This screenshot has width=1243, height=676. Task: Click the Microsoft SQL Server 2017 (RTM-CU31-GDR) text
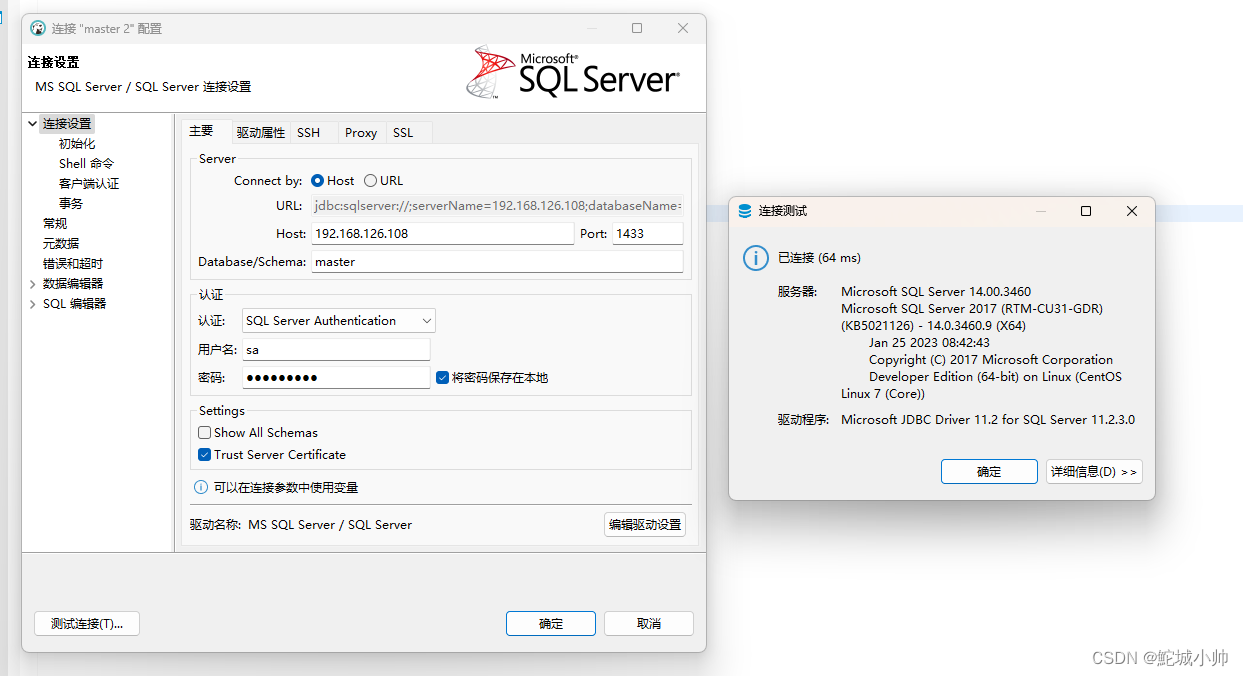click(x=972, y=309)
